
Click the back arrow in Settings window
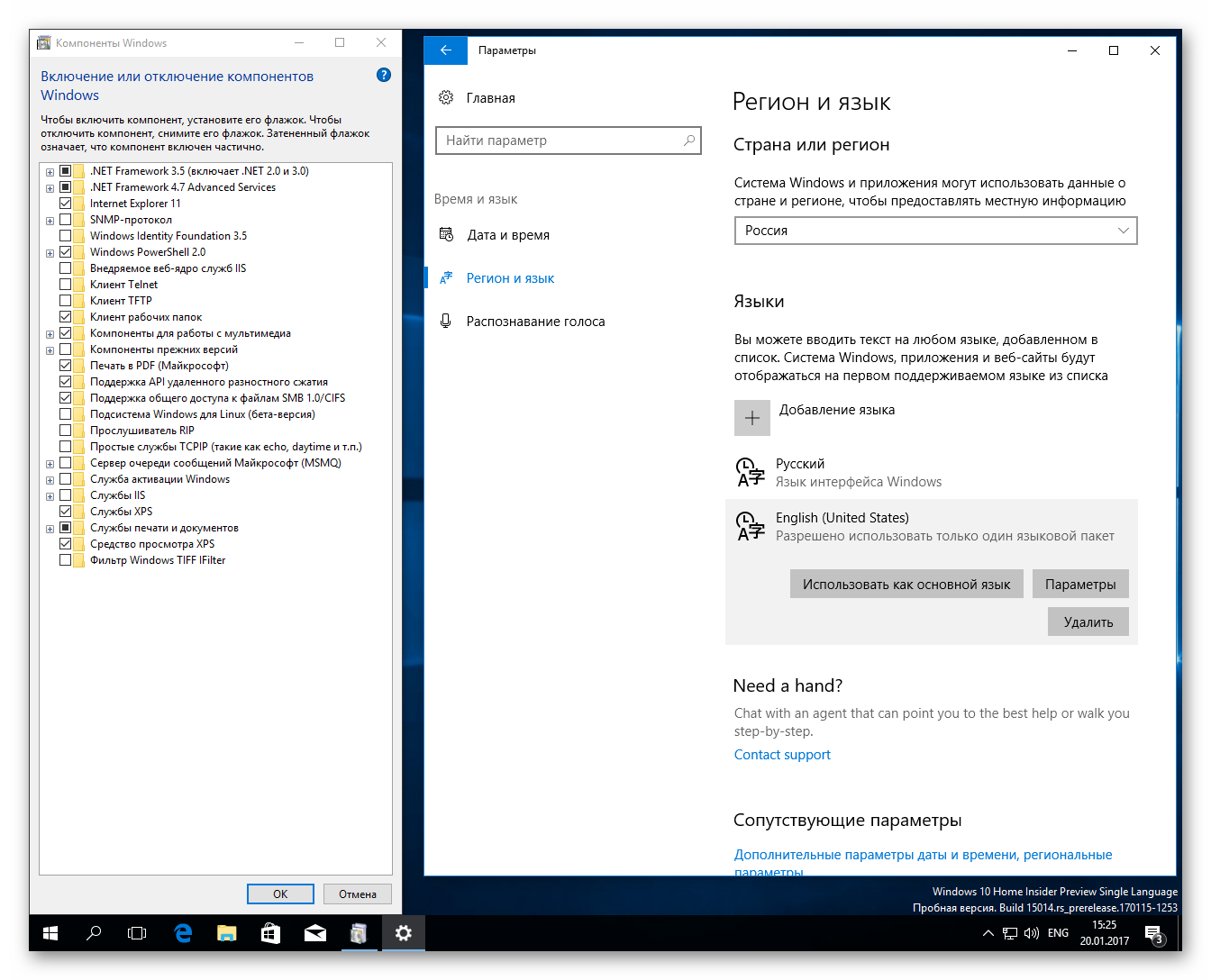(x=446, y=50)
